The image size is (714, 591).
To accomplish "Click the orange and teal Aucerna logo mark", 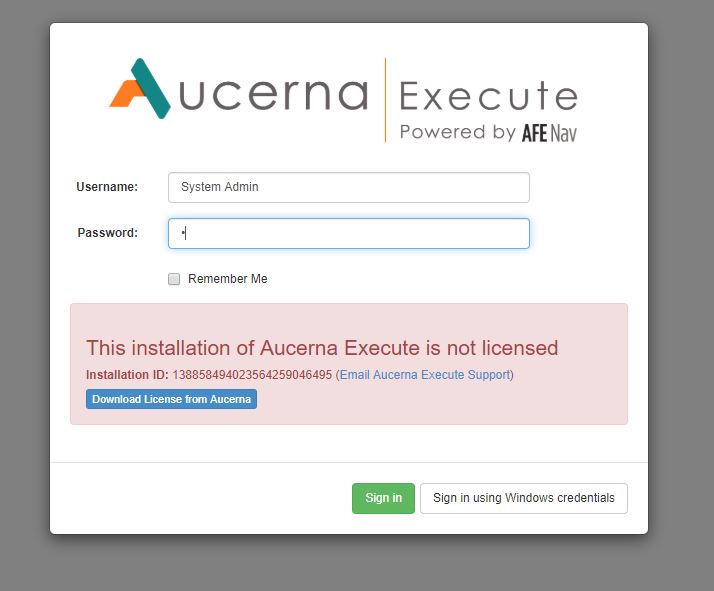I will pyautogui.click(x=140, y=89).
